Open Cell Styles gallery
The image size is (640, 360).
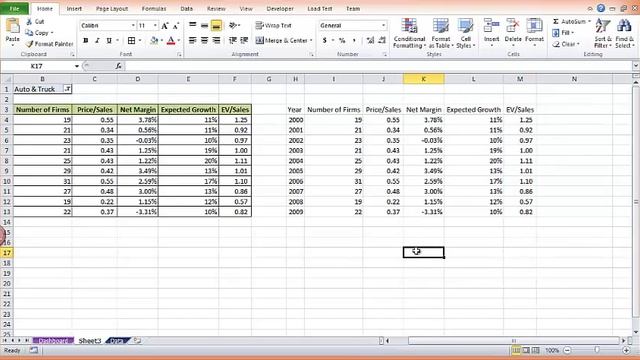click(x=465, y=33)
